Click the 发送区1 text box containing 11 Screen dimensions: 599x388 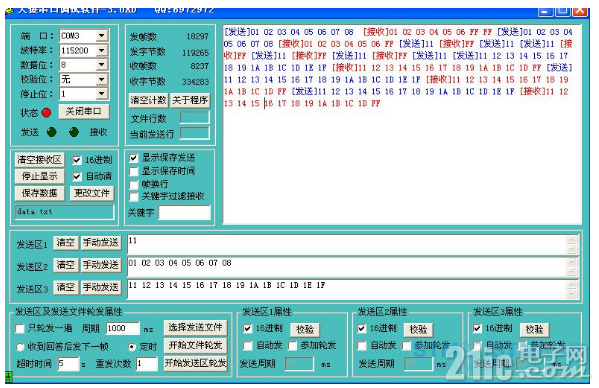click(346, 245)
